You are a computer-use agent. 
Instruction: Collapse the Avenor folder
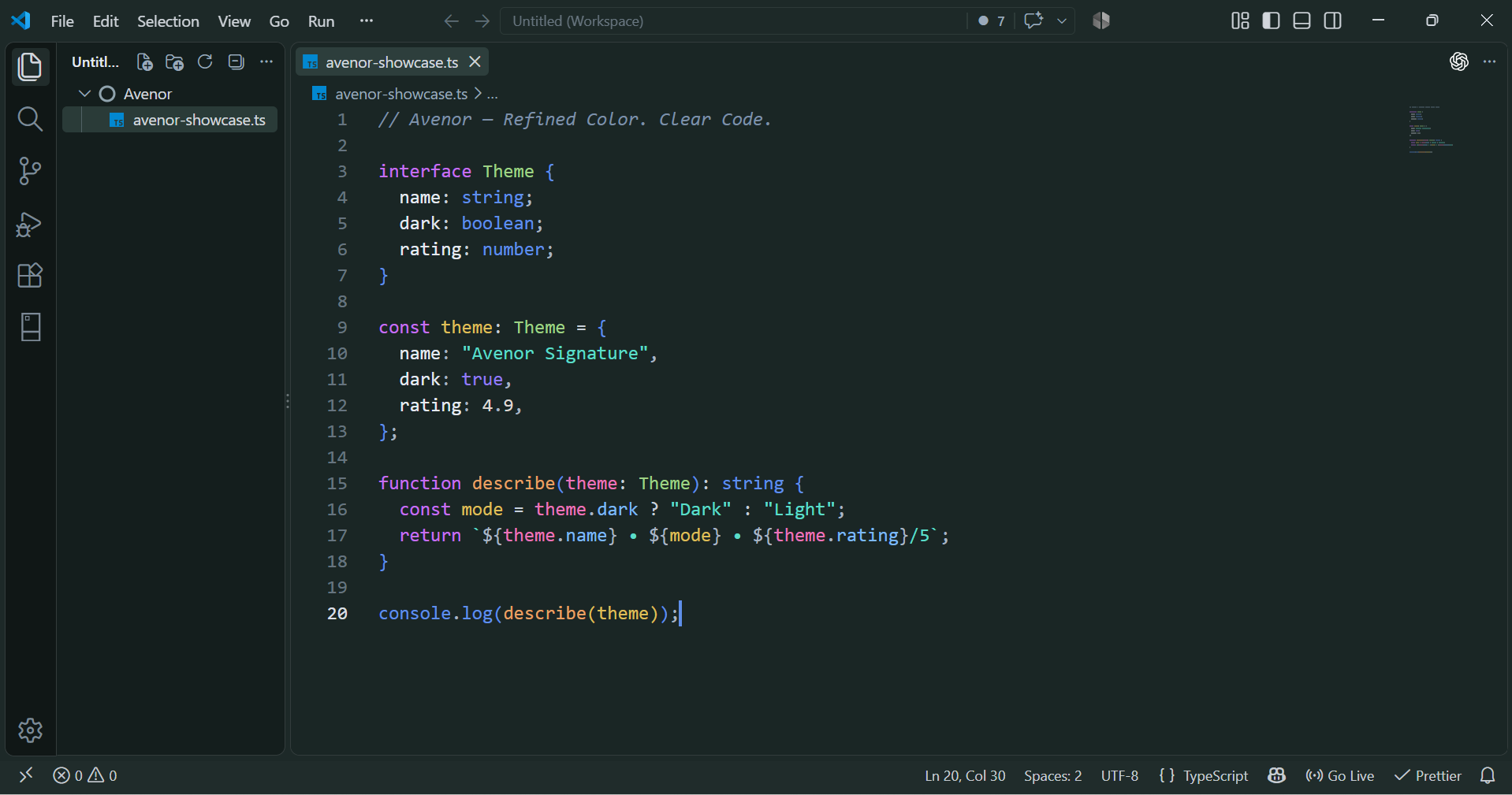(x=85, y=94)
